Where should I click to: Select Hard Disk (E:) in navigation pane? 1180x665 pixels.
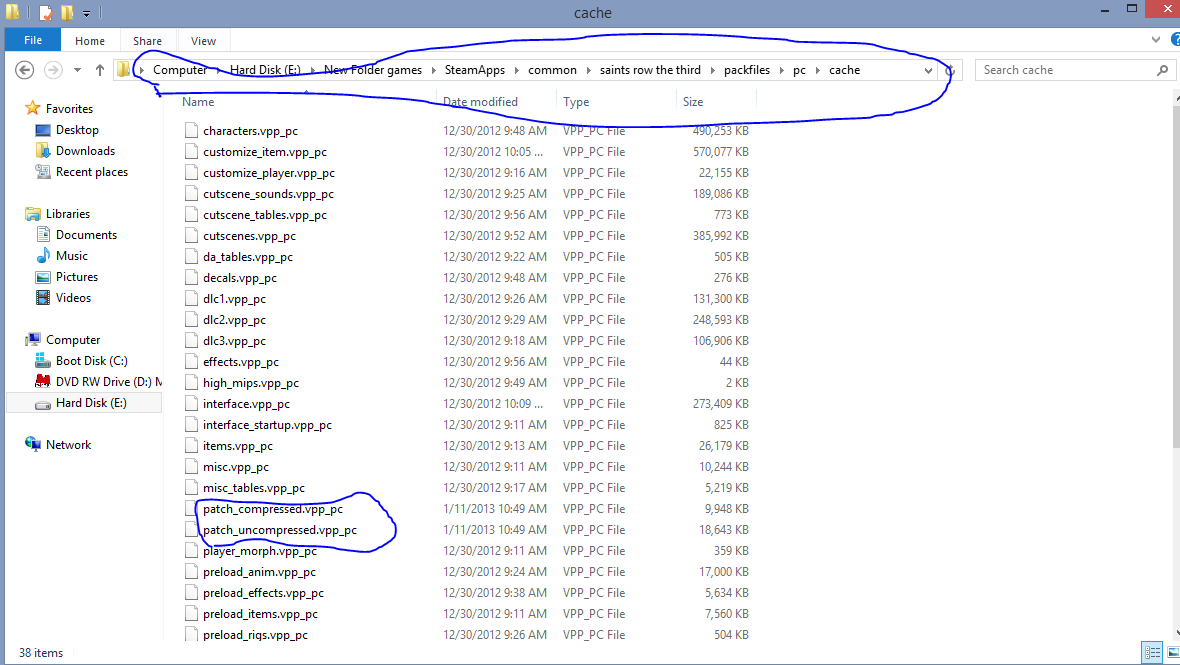tap(91, 403)
